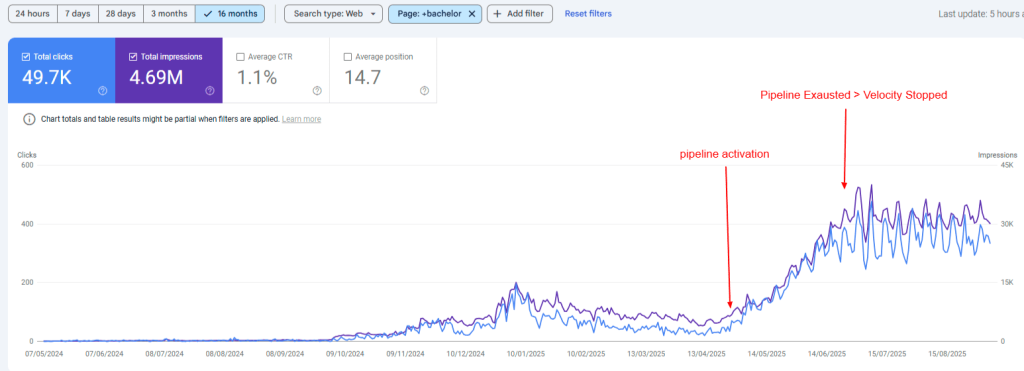Open help icon on Total impressions card

(210, 91)
